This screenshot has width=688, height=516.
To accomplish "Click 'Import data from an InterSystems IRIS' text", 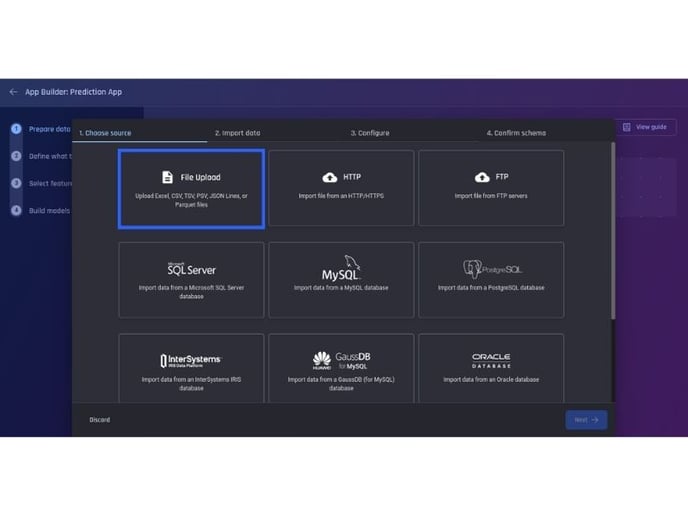I will pyautogui.click(x=191, y=383).
